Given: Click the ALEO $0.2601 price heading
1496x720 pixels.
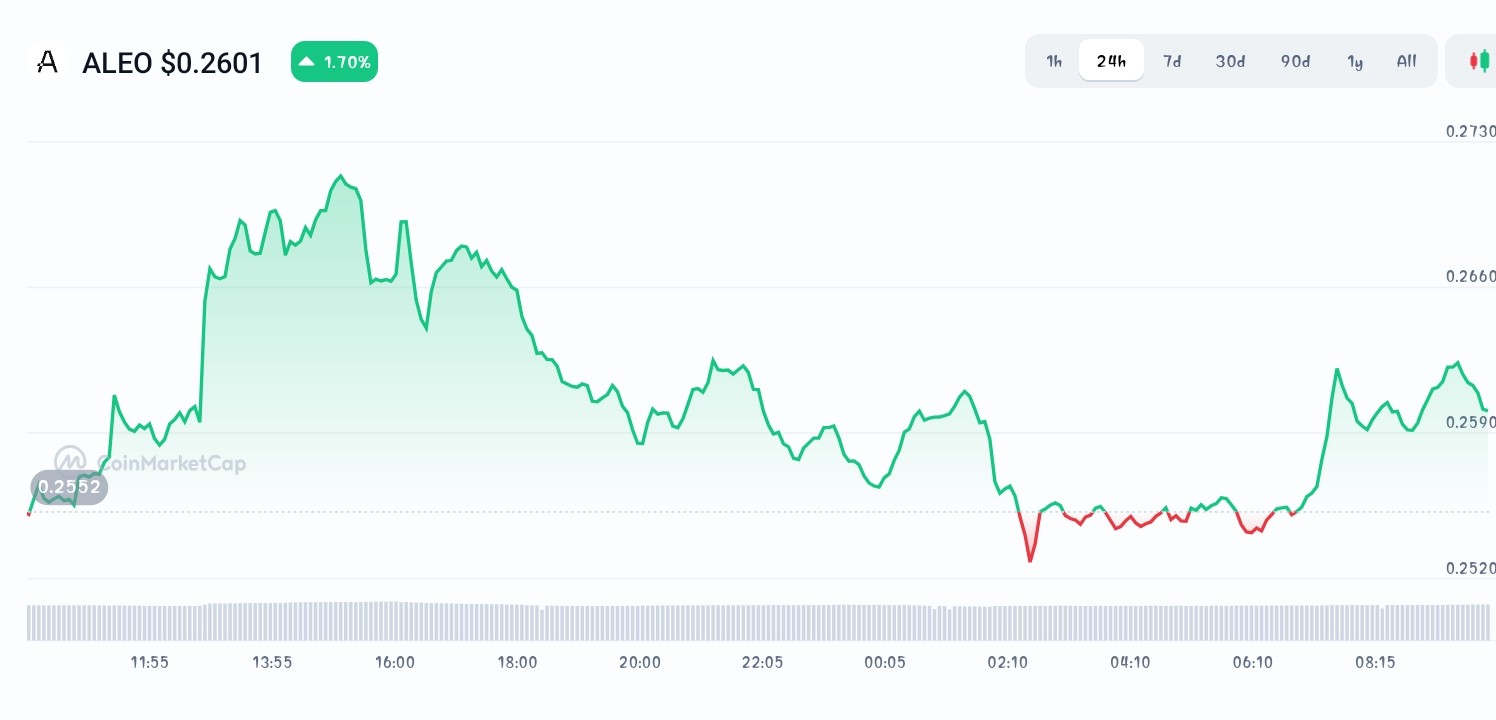Looking at the screenshot, I should click(172, 63).
